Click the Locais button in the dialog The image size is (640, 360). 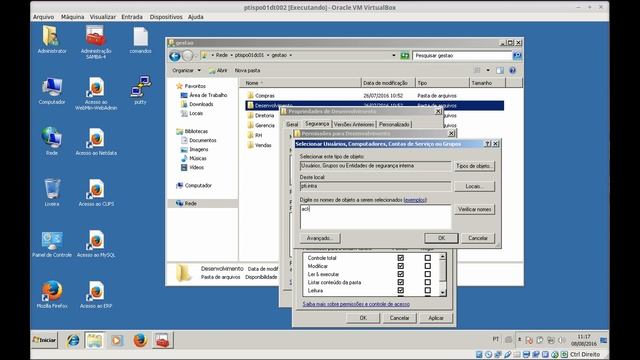474,186
